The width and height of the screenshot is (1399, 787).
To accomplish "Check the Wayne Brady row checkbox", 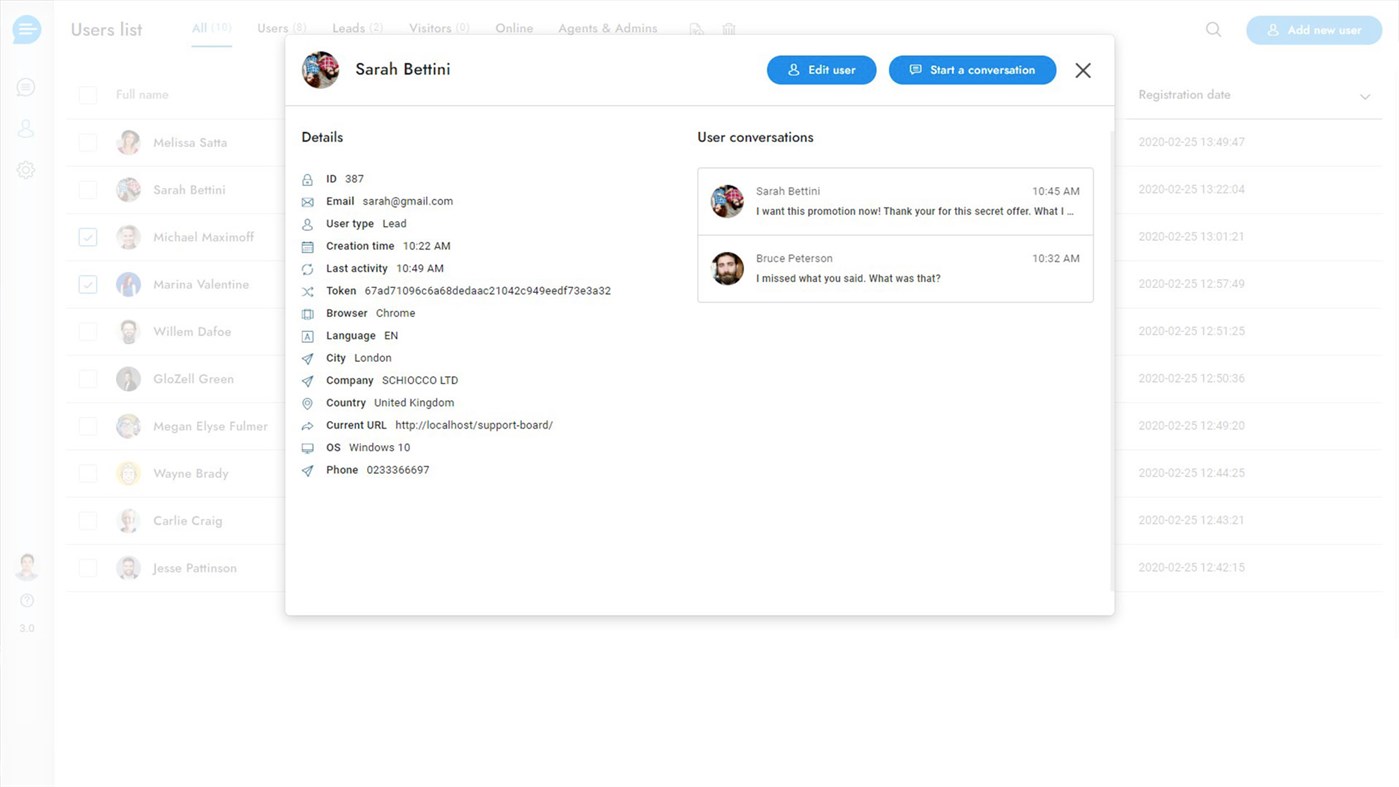I will coord(88,474).
